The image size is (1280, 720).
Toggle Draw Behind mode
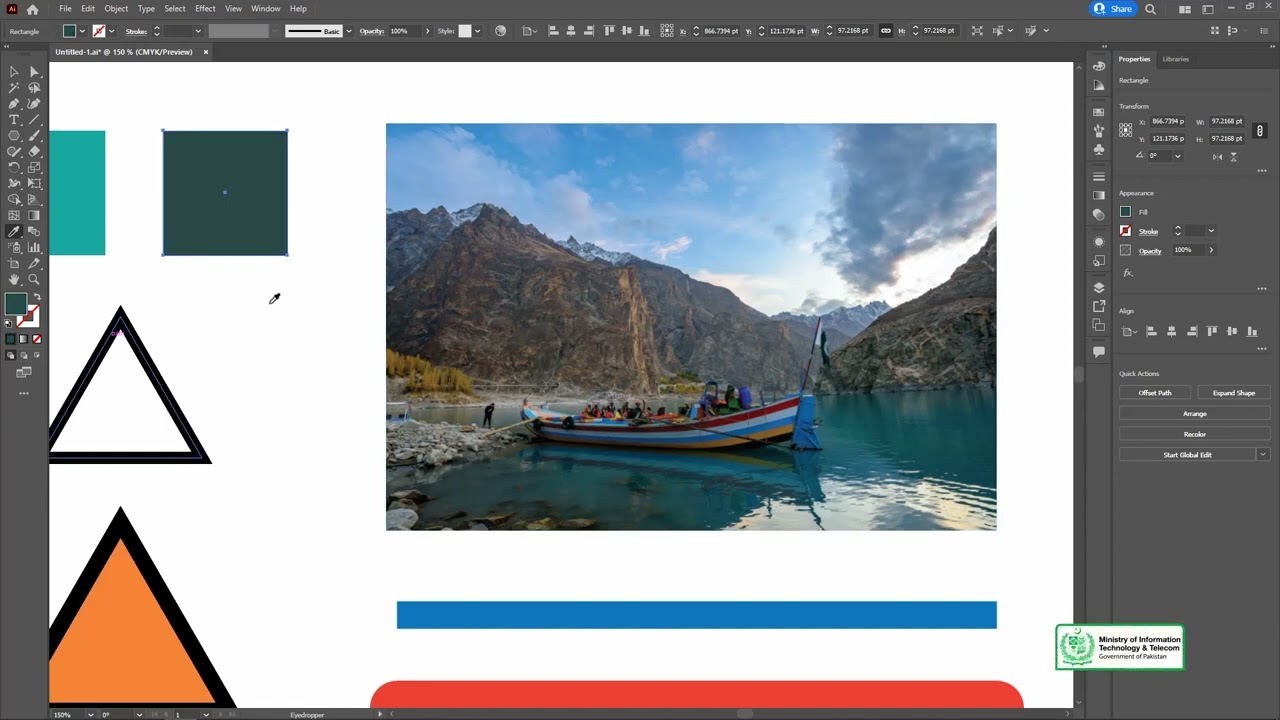[x=24, y=355]
